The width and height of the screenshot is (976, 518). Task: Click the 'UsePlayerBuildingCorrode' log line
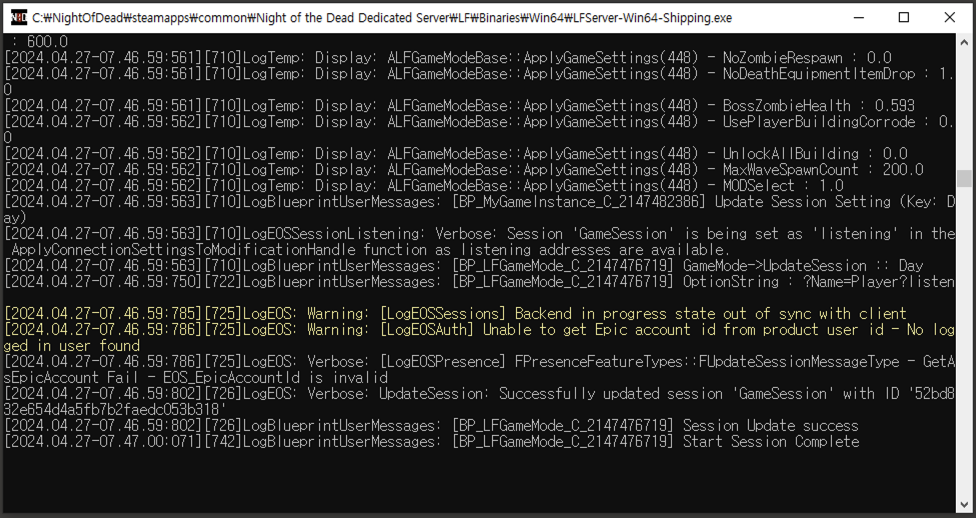click(479, 122)
